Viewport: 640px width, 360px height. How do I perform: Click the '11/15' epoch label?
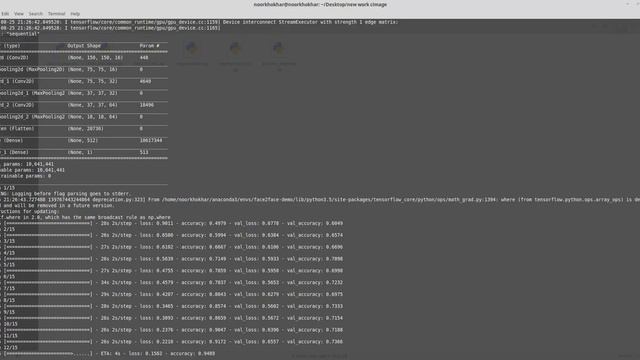[x=11, y=336]
